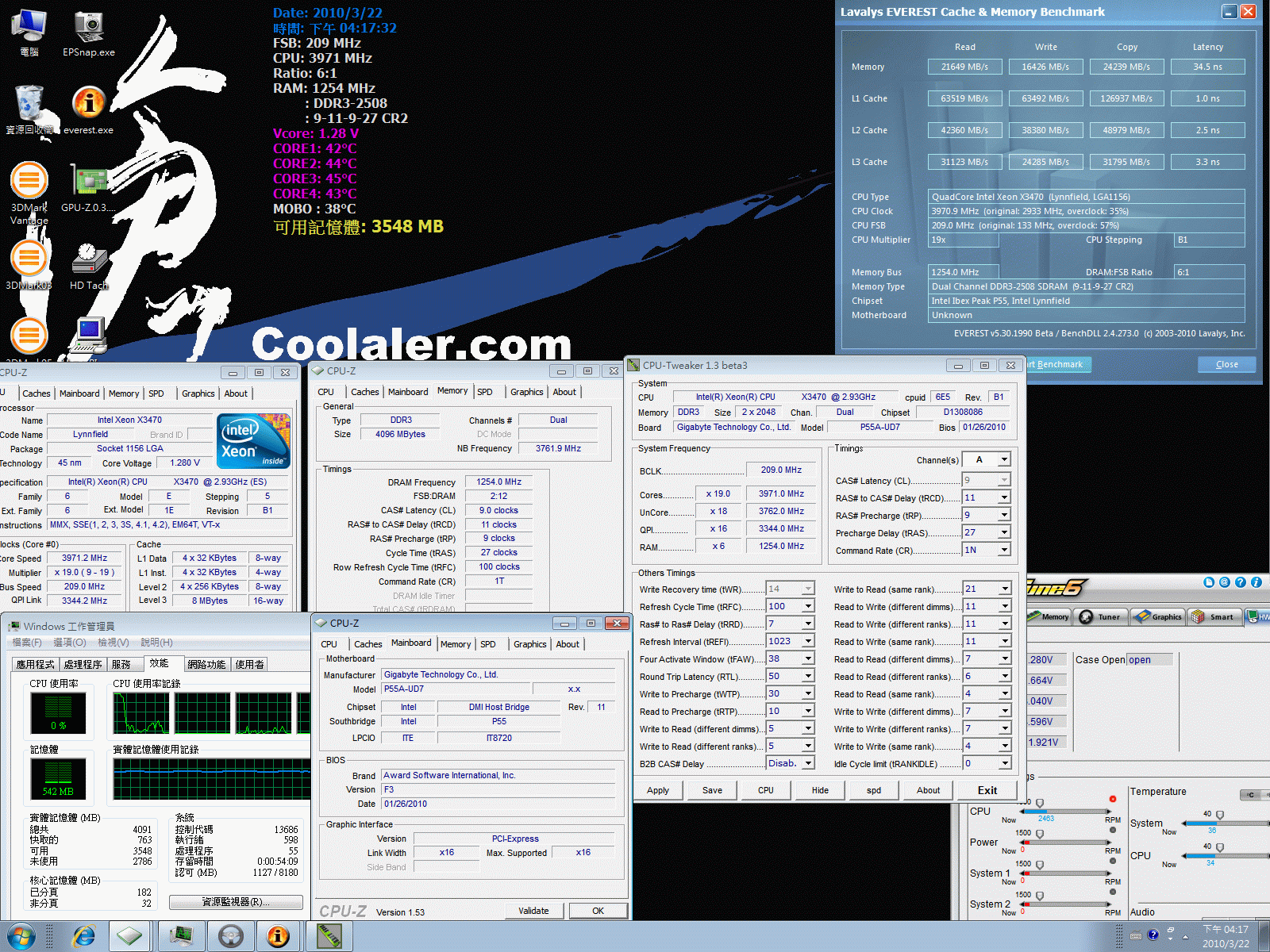This screenshot has width=1270, height=952.
Task: Toggle the red CPU fan alert indicator
Action: tap(1113, 799)
